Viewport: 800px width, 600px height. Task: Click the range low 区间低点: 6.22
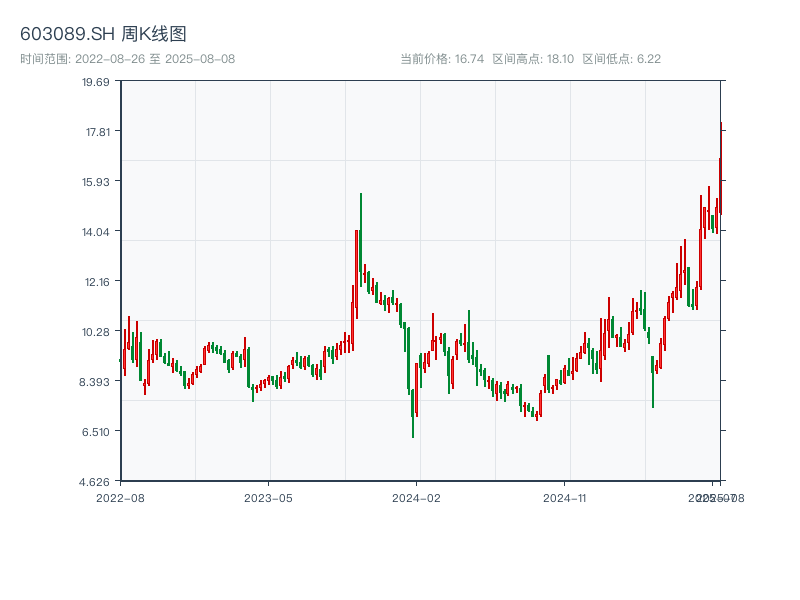click(621, 59)
